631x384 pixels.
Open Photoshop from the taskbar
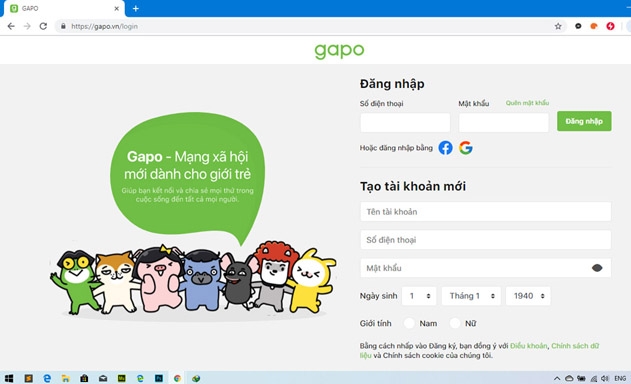click(x=159, y=378)
